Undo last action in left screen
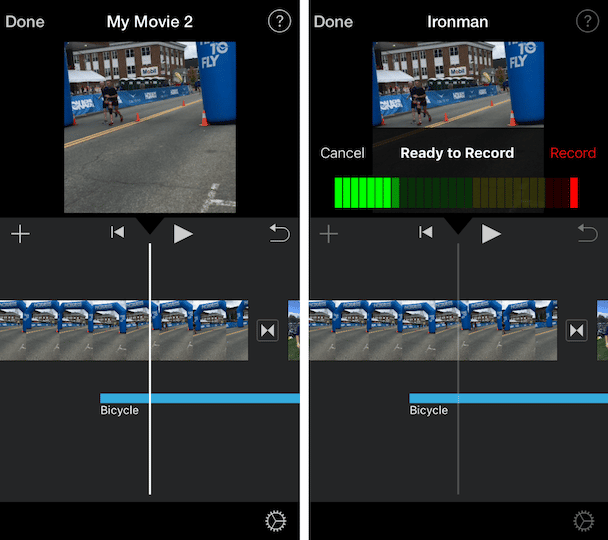Viewport: 608px width, 540px height. coord(279,233)
